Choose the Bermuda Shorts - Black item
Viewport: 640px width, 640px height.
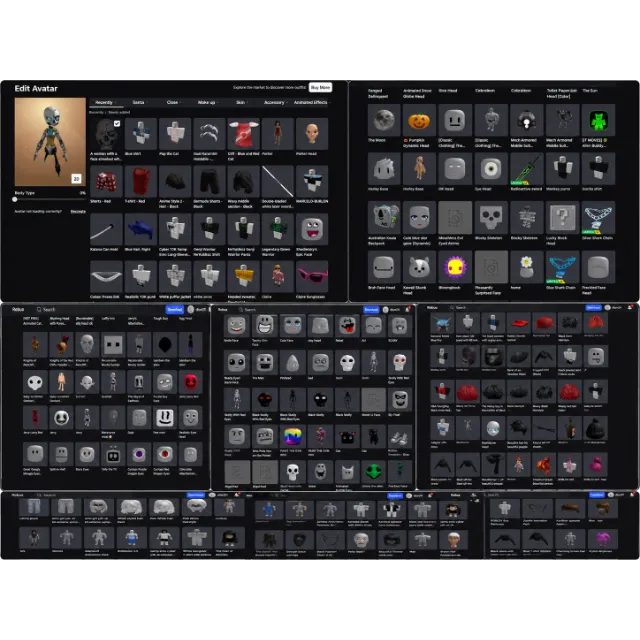[x=209, y=181]
